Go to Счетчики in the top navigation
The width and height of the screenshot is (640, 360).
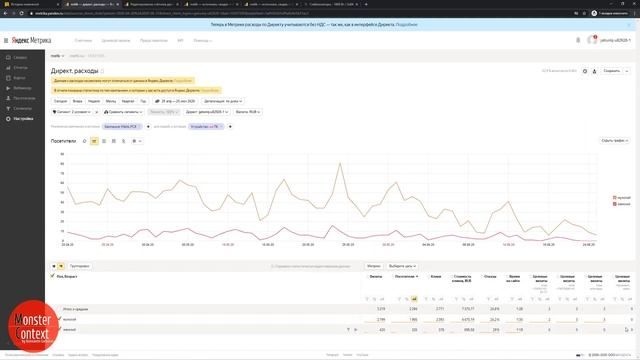coord(83,40)
